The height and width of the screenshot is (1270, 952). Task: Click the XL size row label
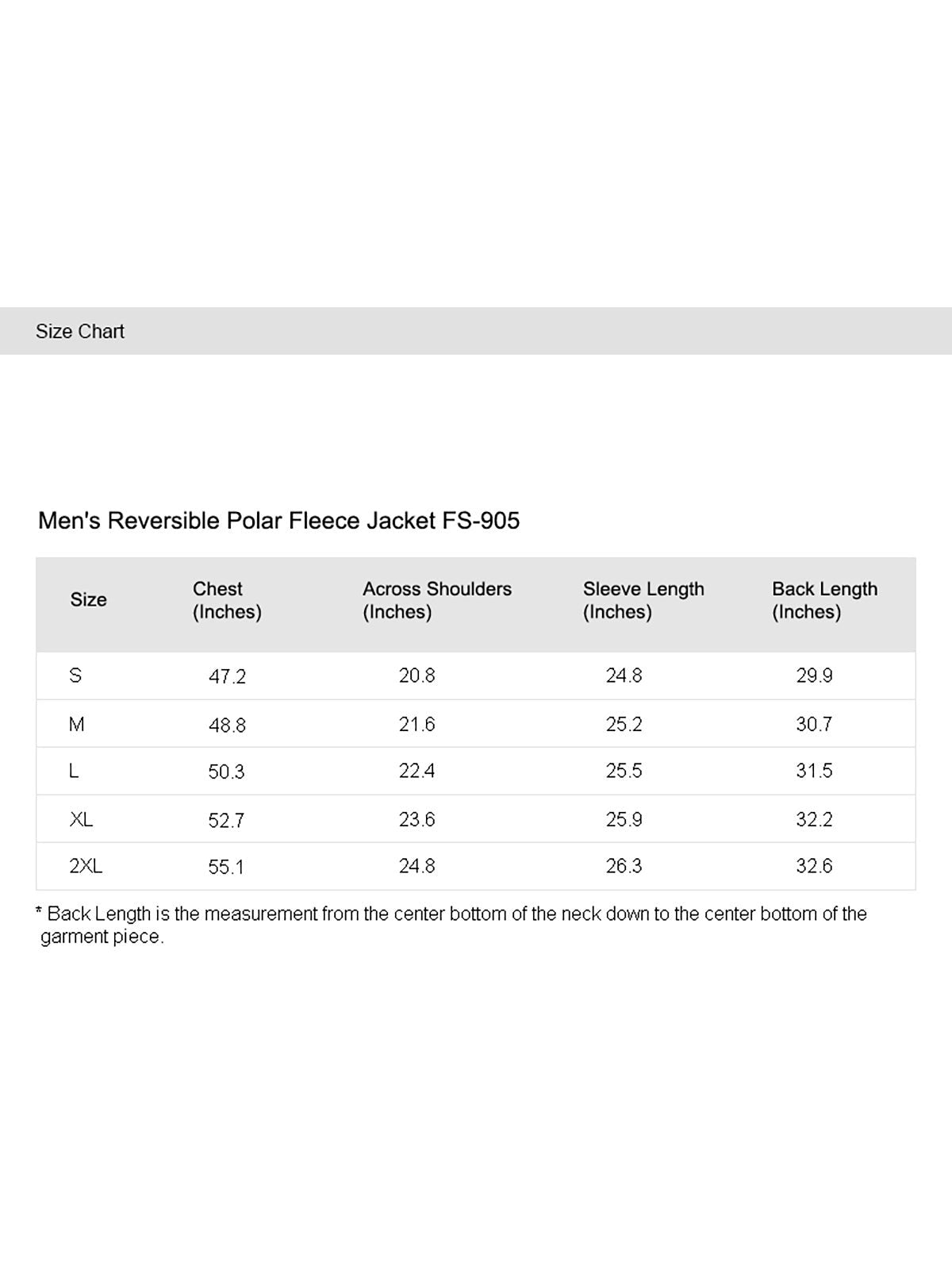(81, 819)
